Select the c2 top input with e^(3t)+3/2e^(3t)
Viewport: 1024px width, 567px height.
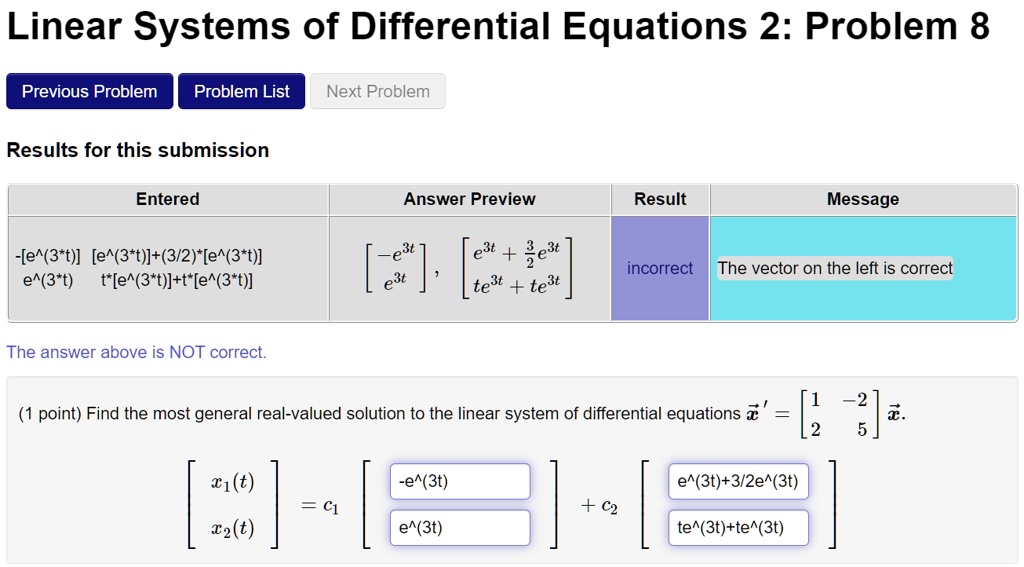pyautogui.click(x=739, y=481)
